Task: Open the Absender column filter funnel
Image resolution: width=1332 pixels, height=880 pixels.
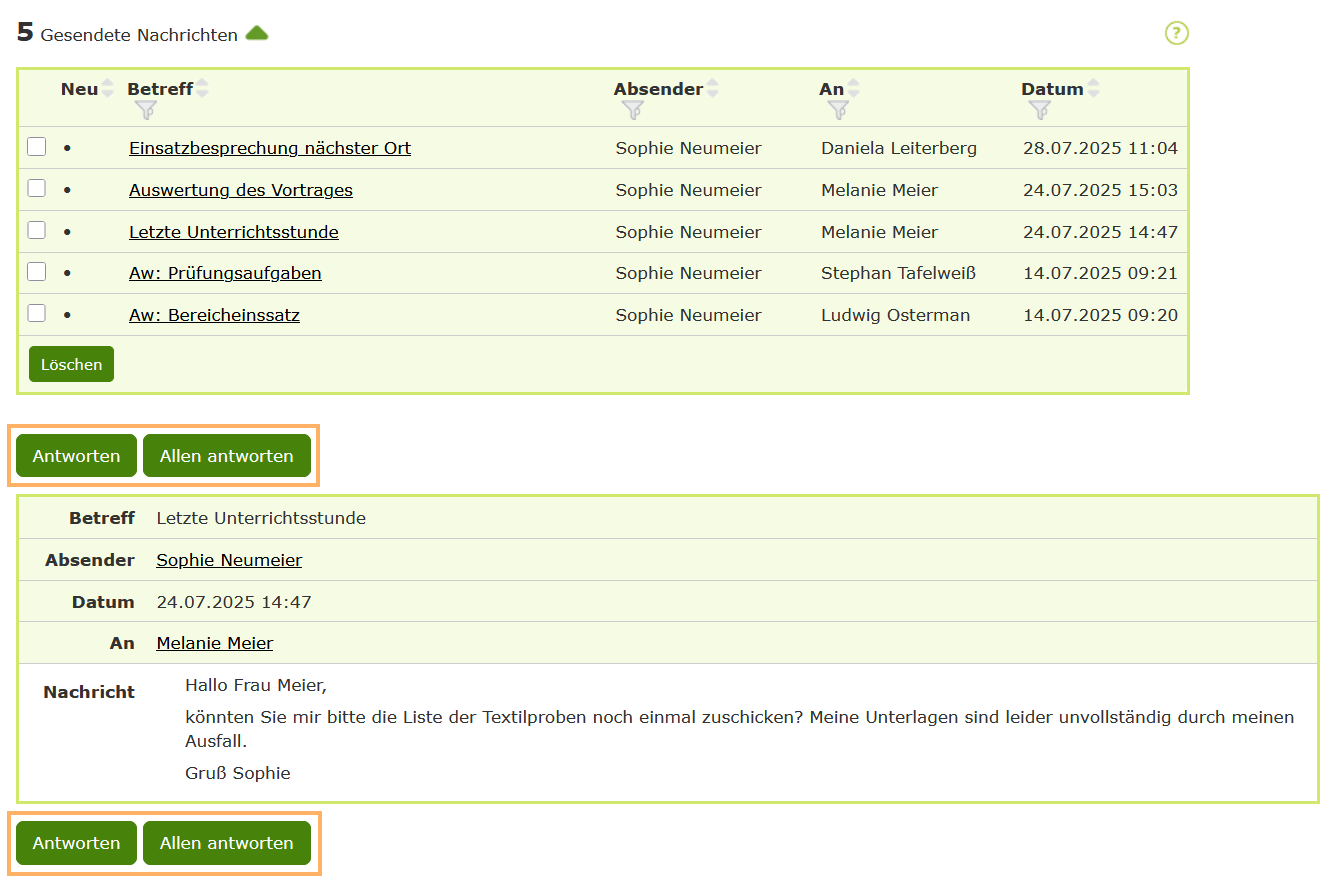Action: 632,110
